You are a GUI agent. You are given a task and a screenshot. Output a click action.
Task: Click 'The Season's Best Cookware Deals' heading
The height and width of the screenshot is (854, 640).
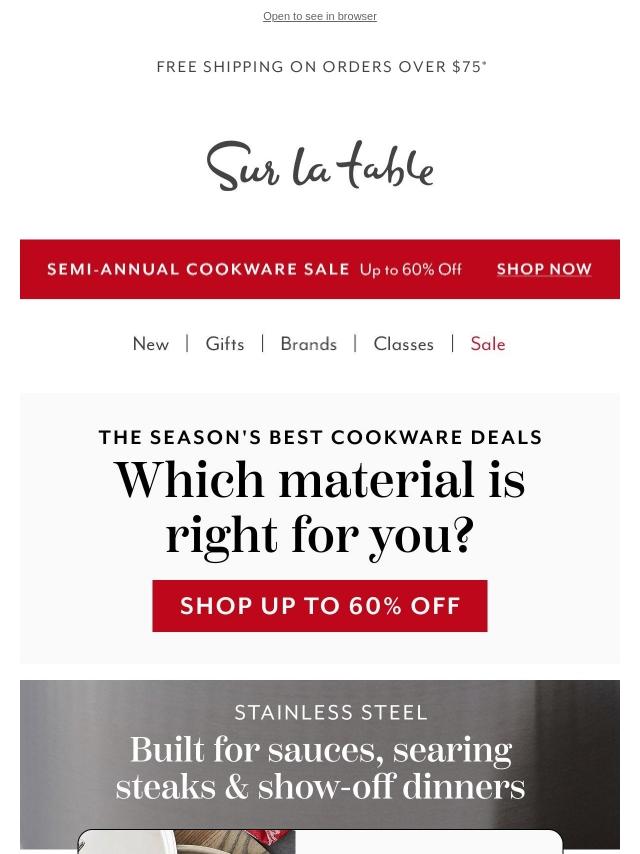pos(320,437)
